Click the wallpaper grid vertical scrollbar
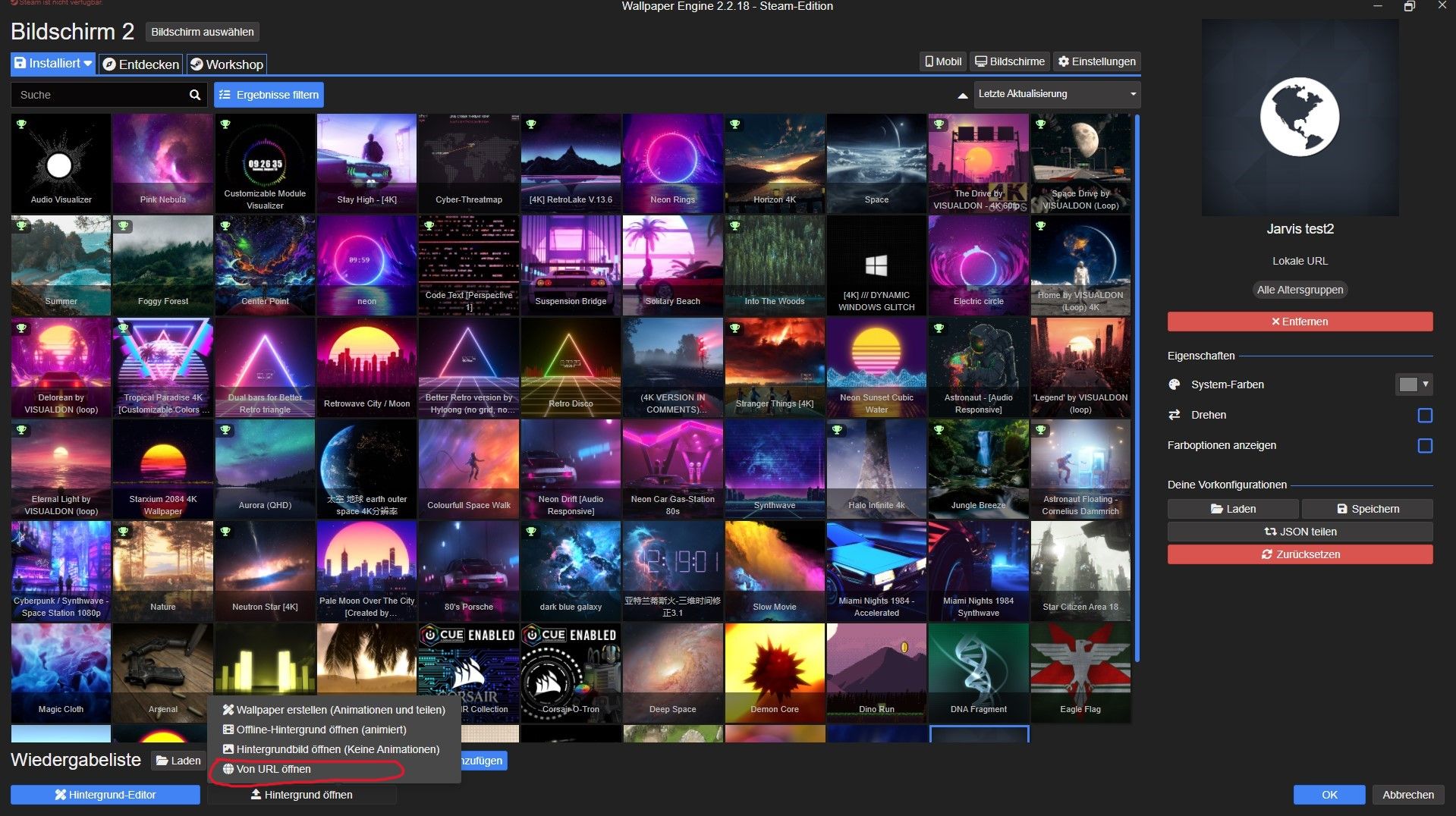 1137,387
